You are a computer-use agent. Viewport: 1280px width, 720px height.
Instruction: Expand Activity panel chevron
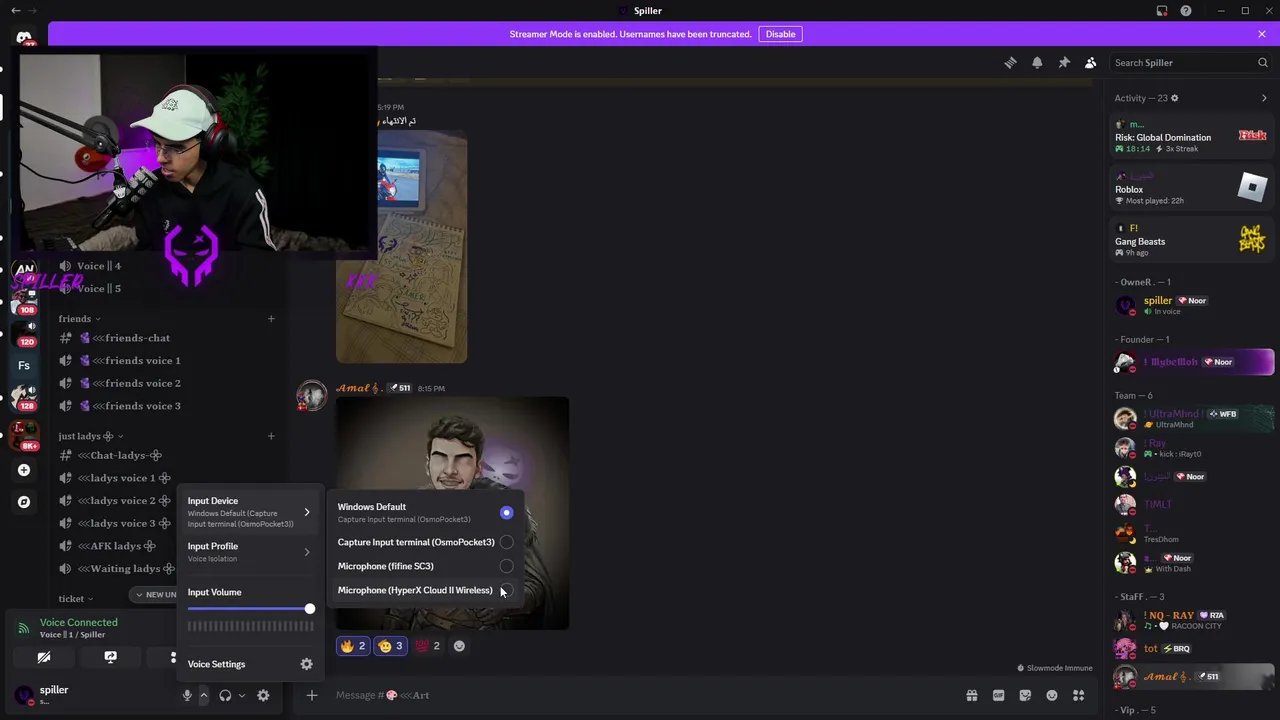tap(1264, 98)
